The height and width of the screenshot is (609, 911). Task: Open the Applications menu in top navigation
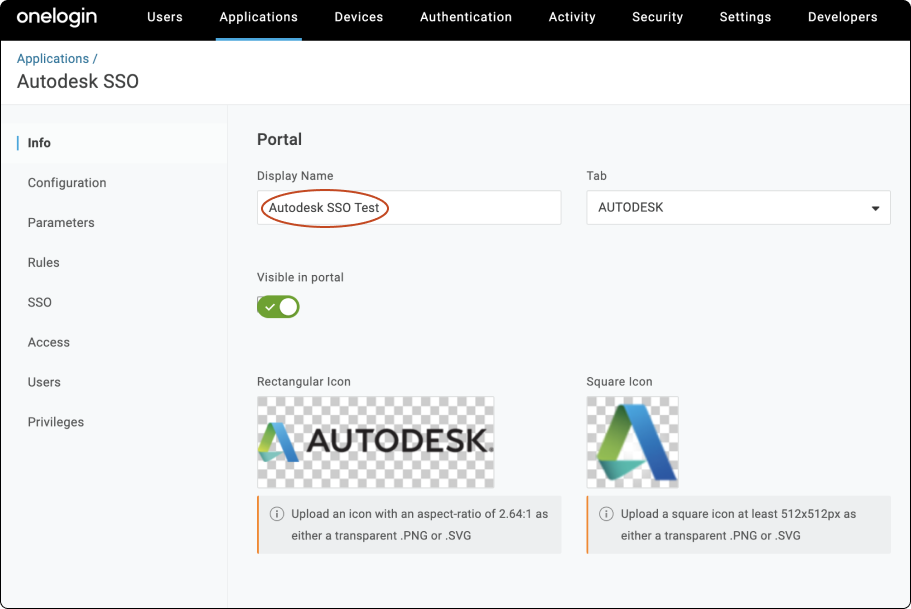pos(258,17)
